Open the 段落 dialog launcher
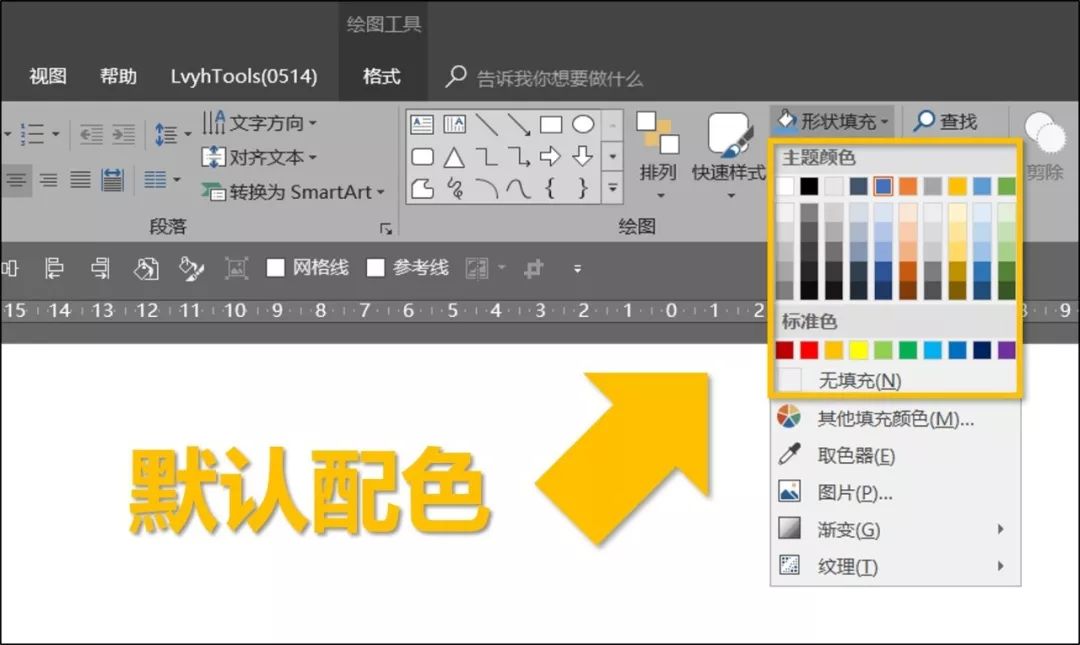This screenshot has height=645, width=1080. (x=386, y=228)
